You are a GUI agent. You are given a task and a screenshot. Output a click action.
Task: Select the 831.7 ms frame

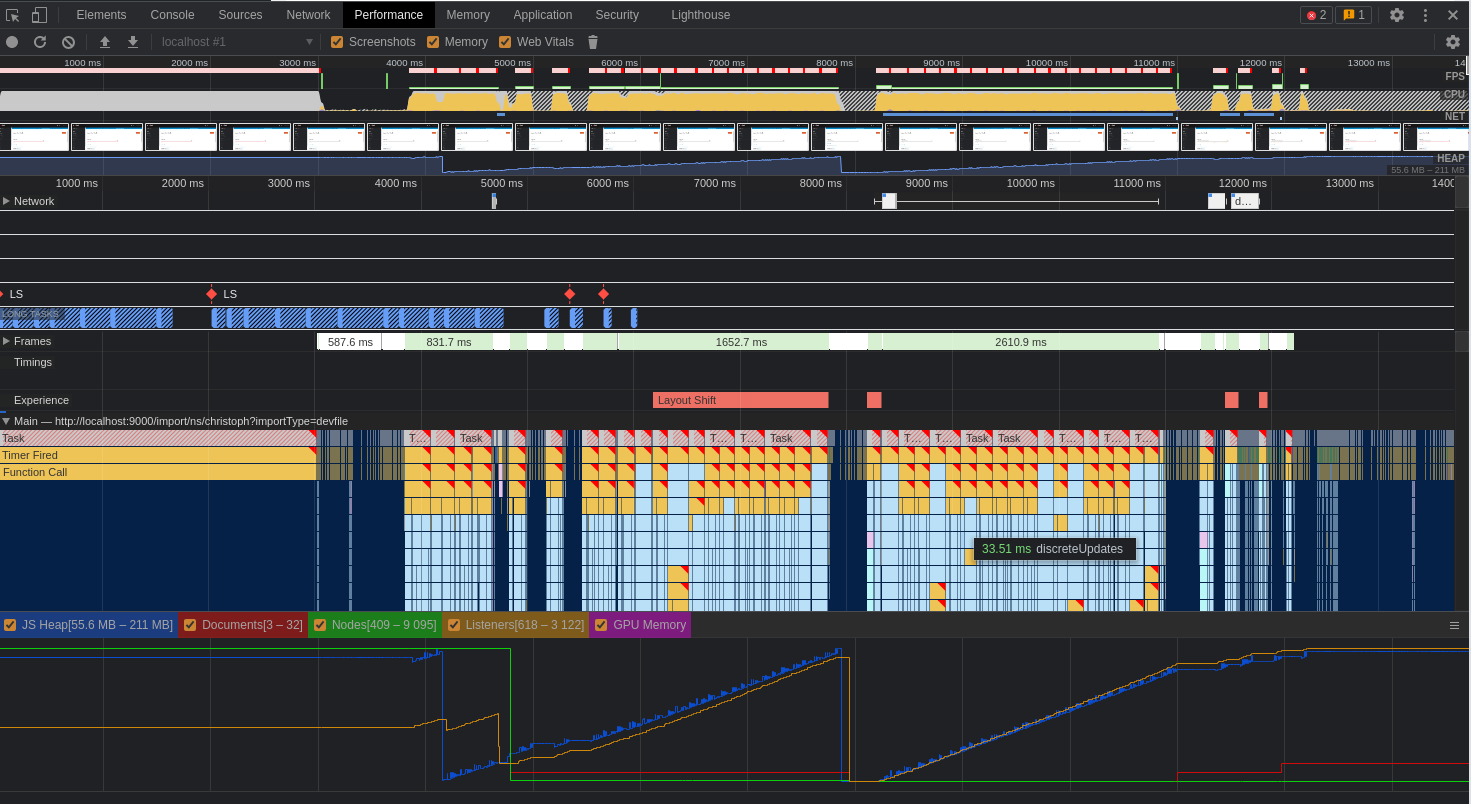[x=449, y=342]
